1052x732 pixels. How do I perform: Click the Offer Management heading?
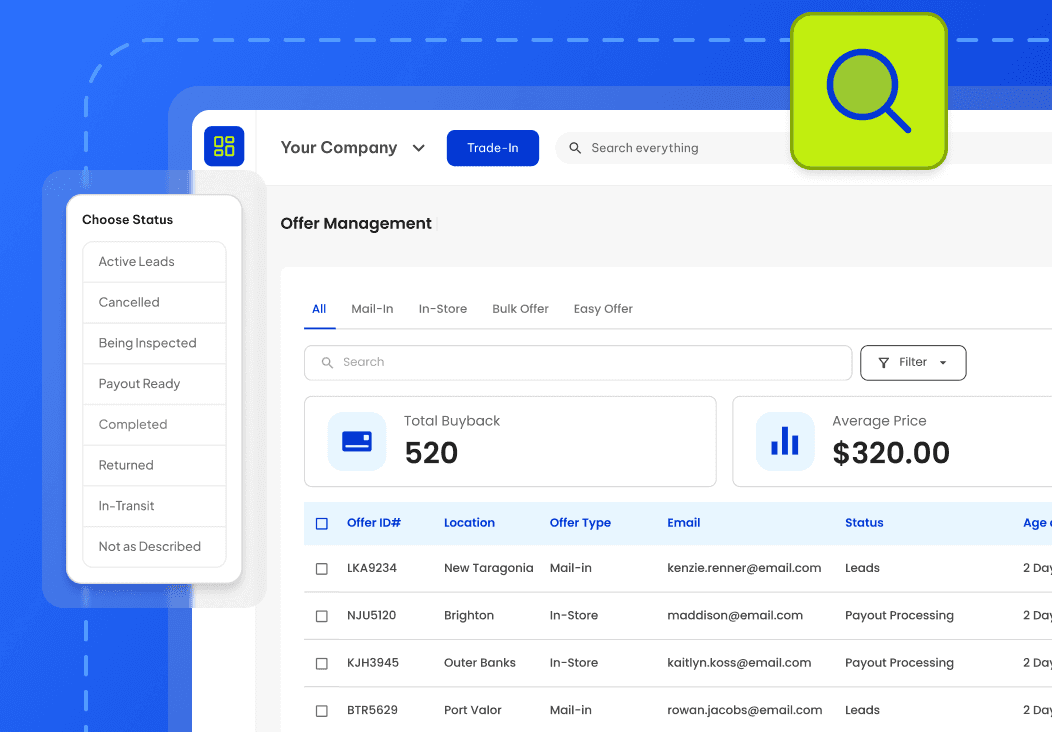coord(356,223)
